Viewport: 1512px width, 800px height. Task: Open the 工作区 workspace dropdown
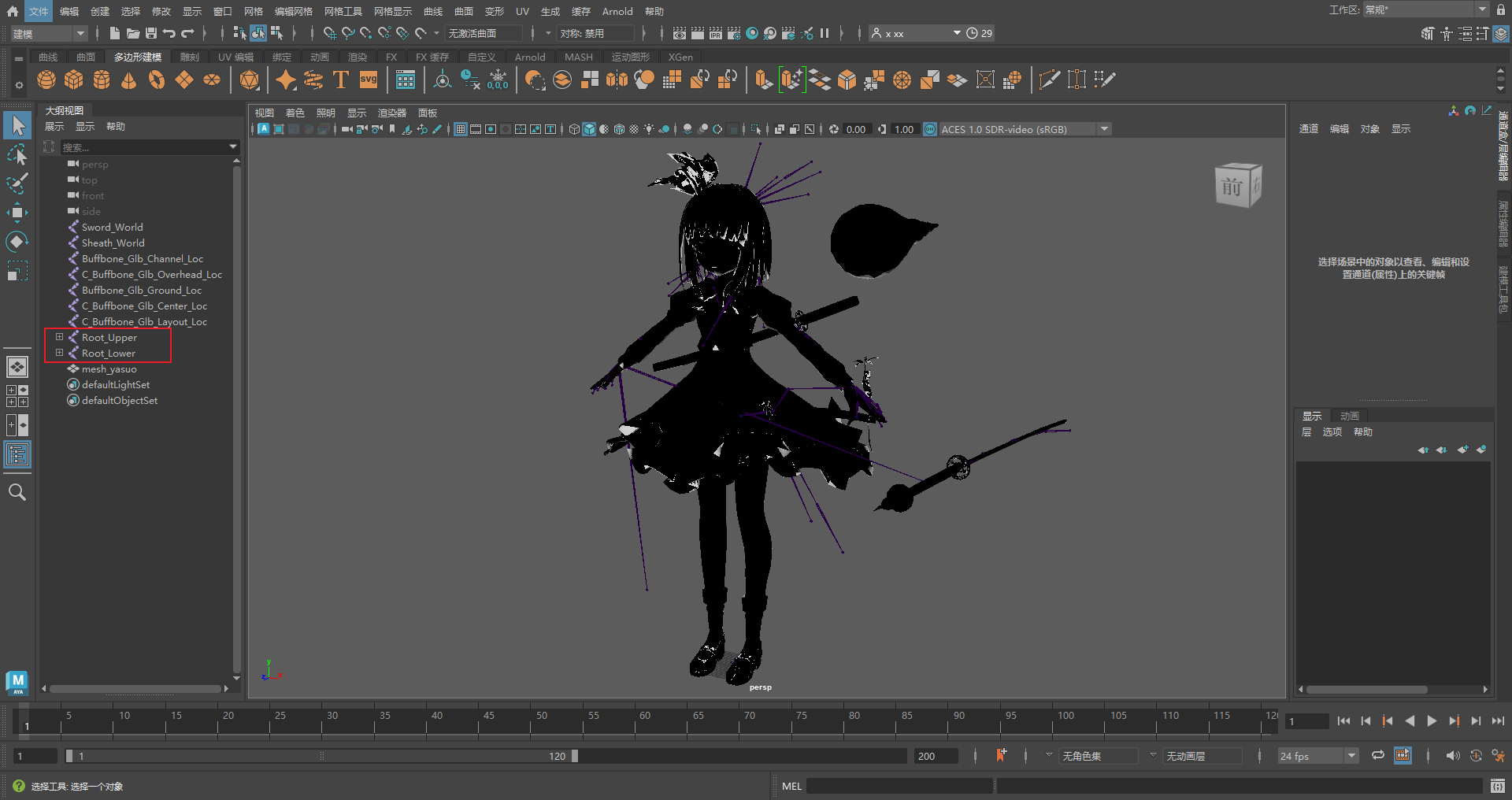click(1425, 9)
